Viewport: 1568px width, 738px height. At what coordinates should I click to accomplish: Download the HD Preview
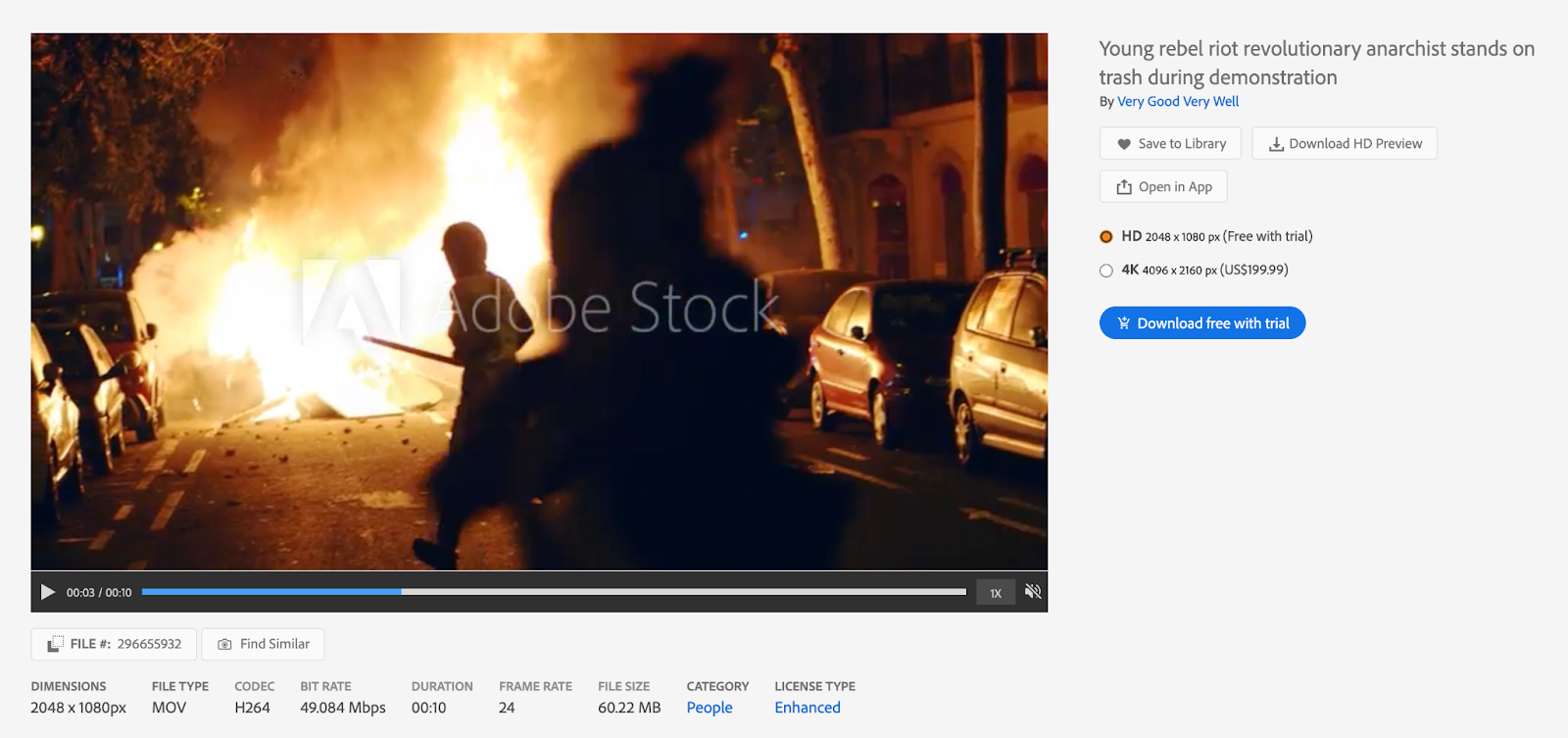[x=1345, y=143]
